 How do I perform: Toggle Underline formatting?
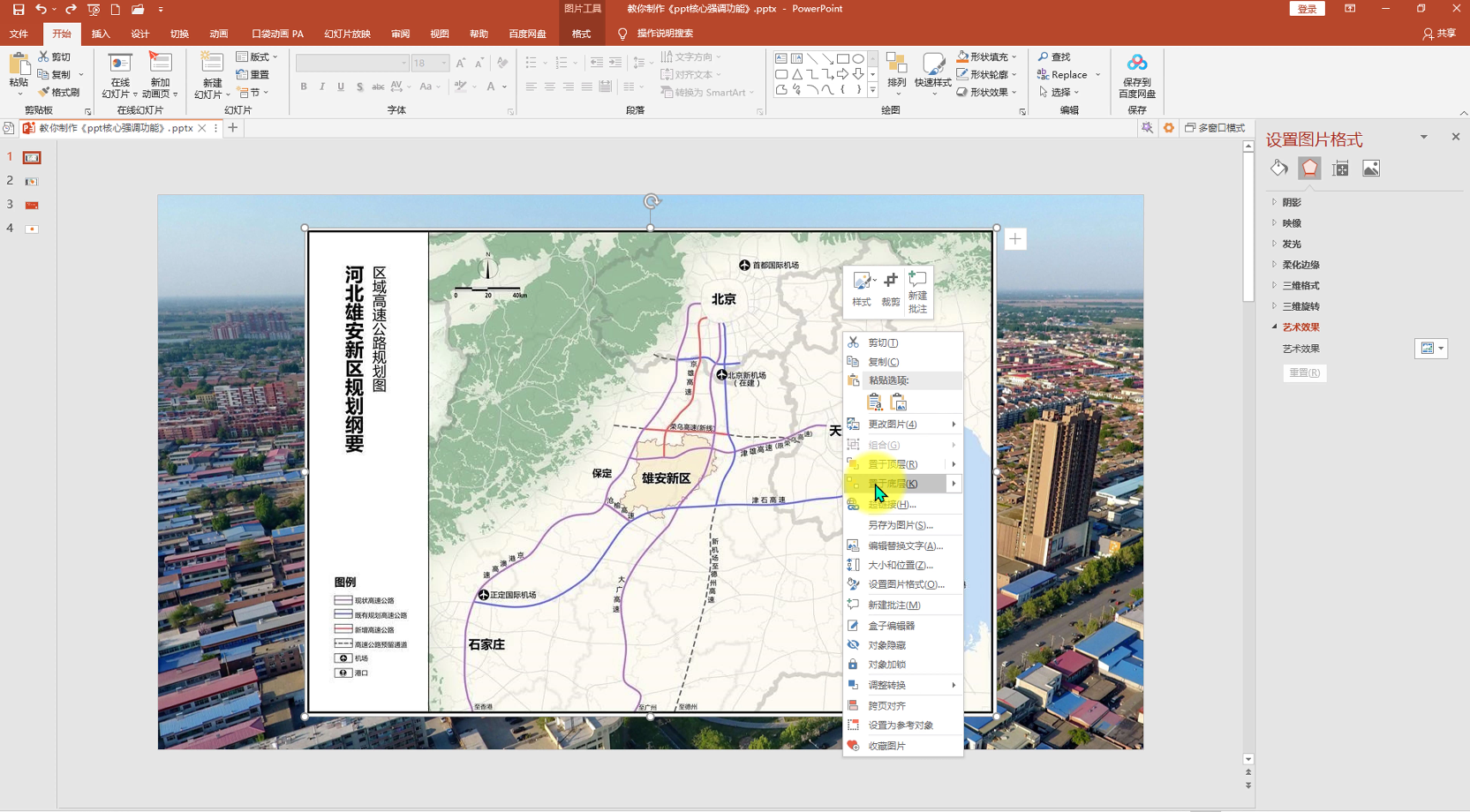pyautogui.click(x=341, y=86)
